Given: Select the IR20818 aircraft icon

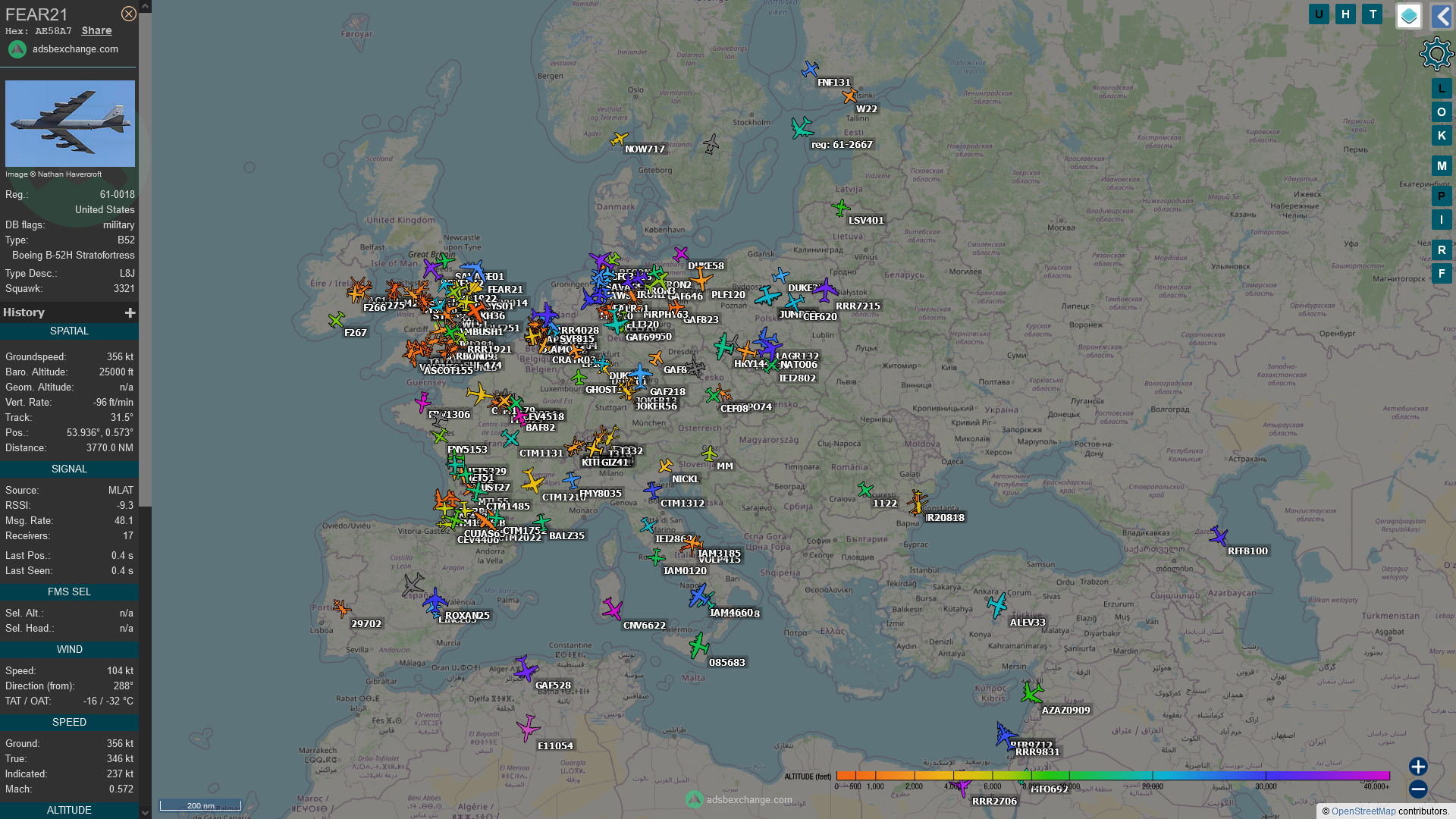Looking at the screenshot, I should (x=918, y=503).
